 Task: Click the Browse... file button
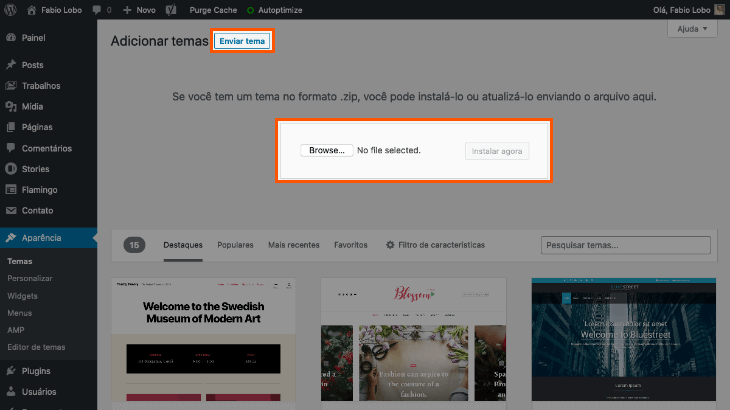[326, 150]
